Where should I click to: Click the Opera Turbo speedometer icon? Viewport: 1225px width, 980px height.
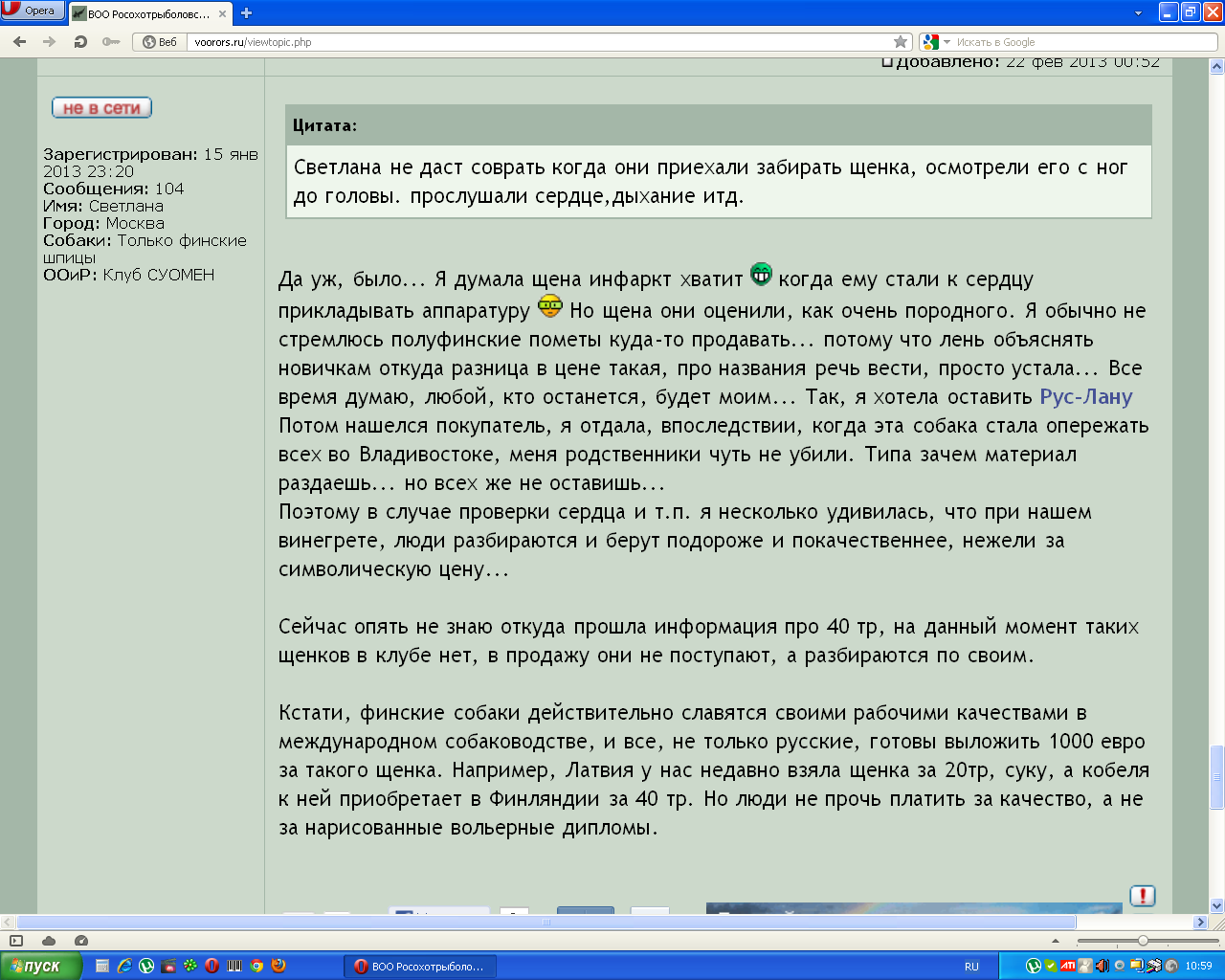[81, 941]
